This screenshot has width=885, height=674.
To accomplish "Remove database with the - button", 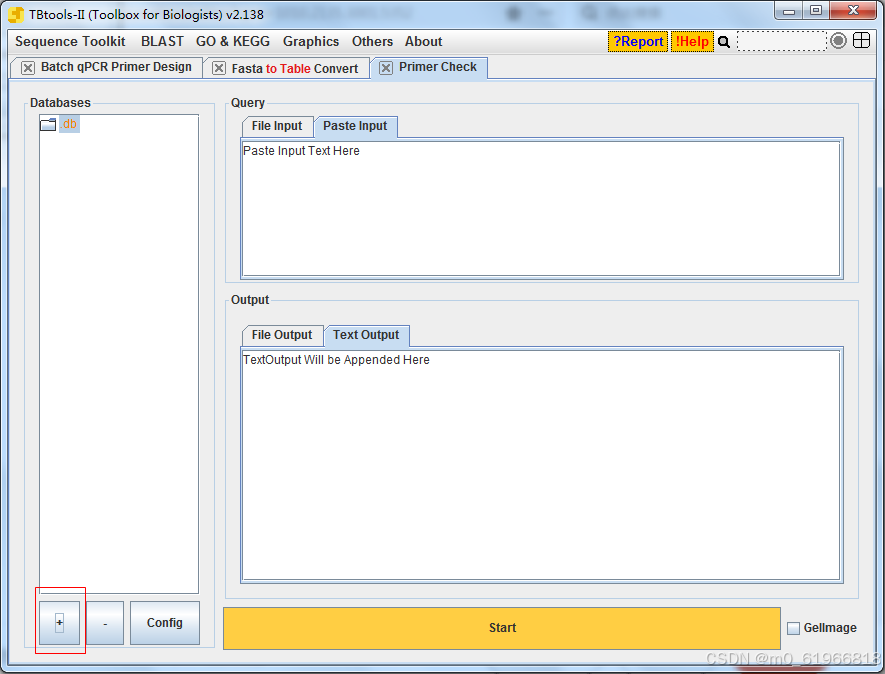I will [x=105, y=623].
